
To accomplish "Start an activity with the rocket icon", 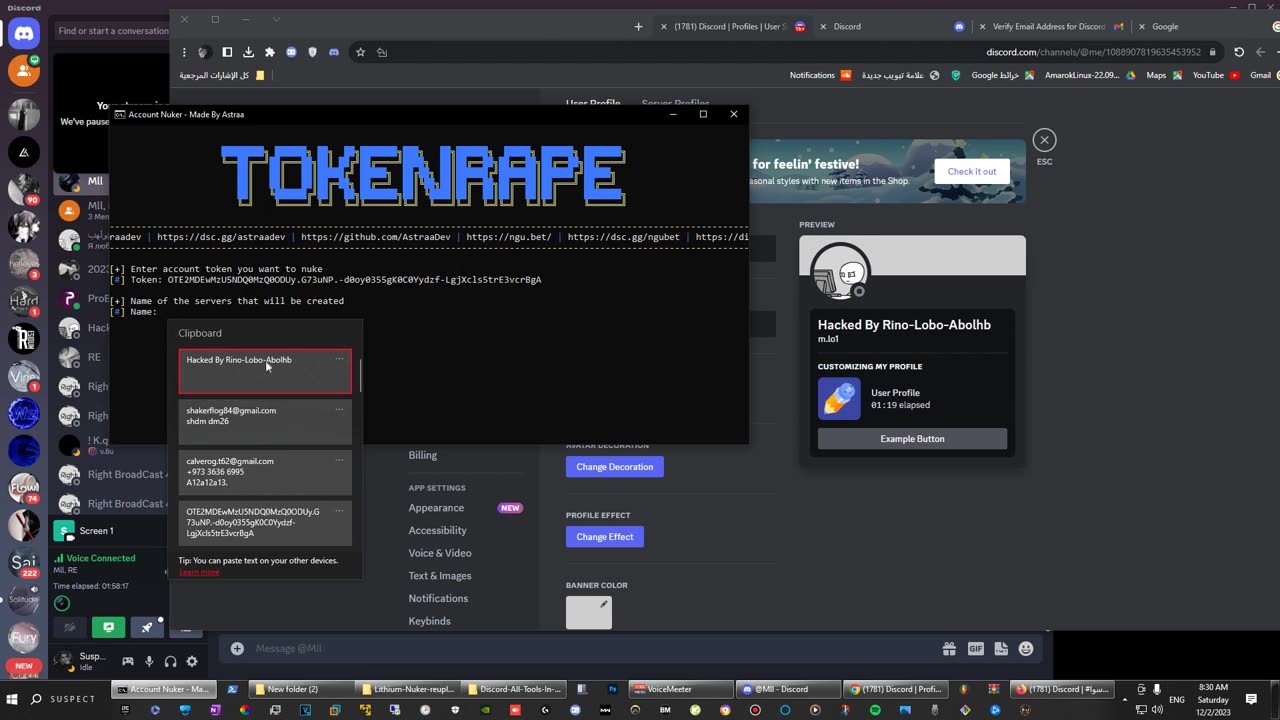I will pyautogui.click(x=147, y=627).
